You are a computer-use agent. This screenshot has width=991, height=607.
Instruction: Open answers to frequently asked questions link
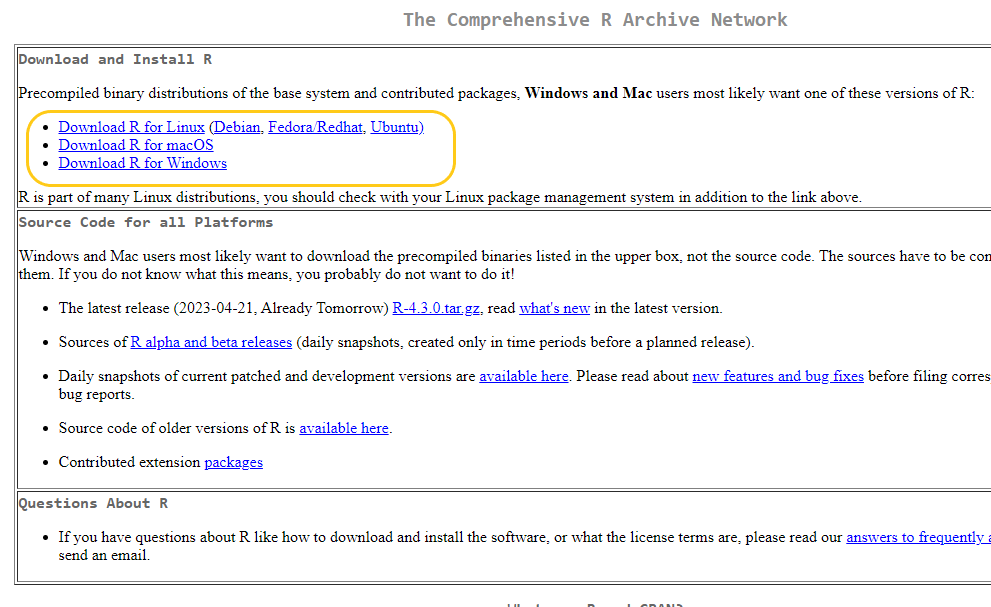click(915, 537)
